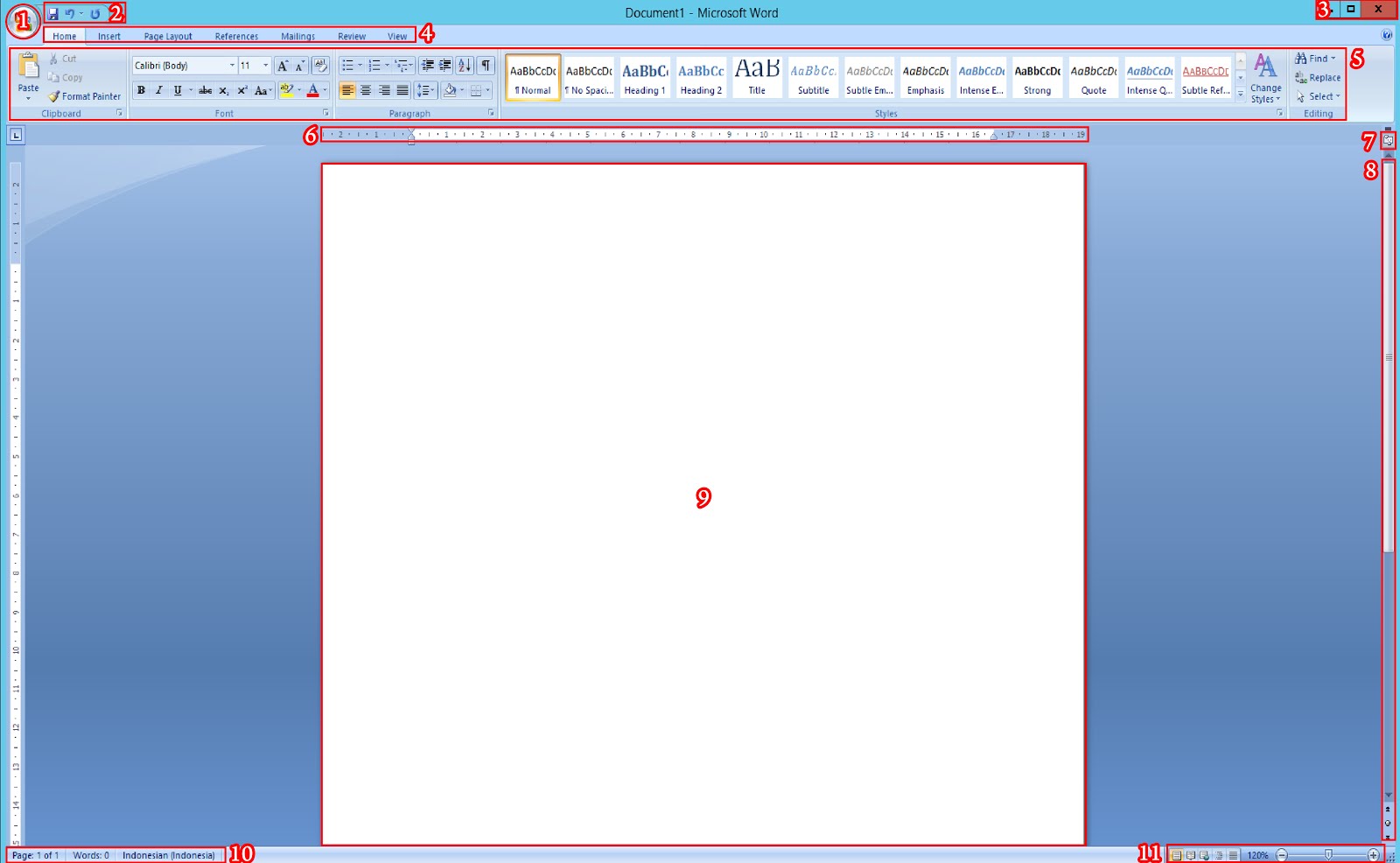Image resolution: width=1400 pixels, height=863 pixels.
Task: Expand the Change Styles menu
Action: click(1264, 83)
